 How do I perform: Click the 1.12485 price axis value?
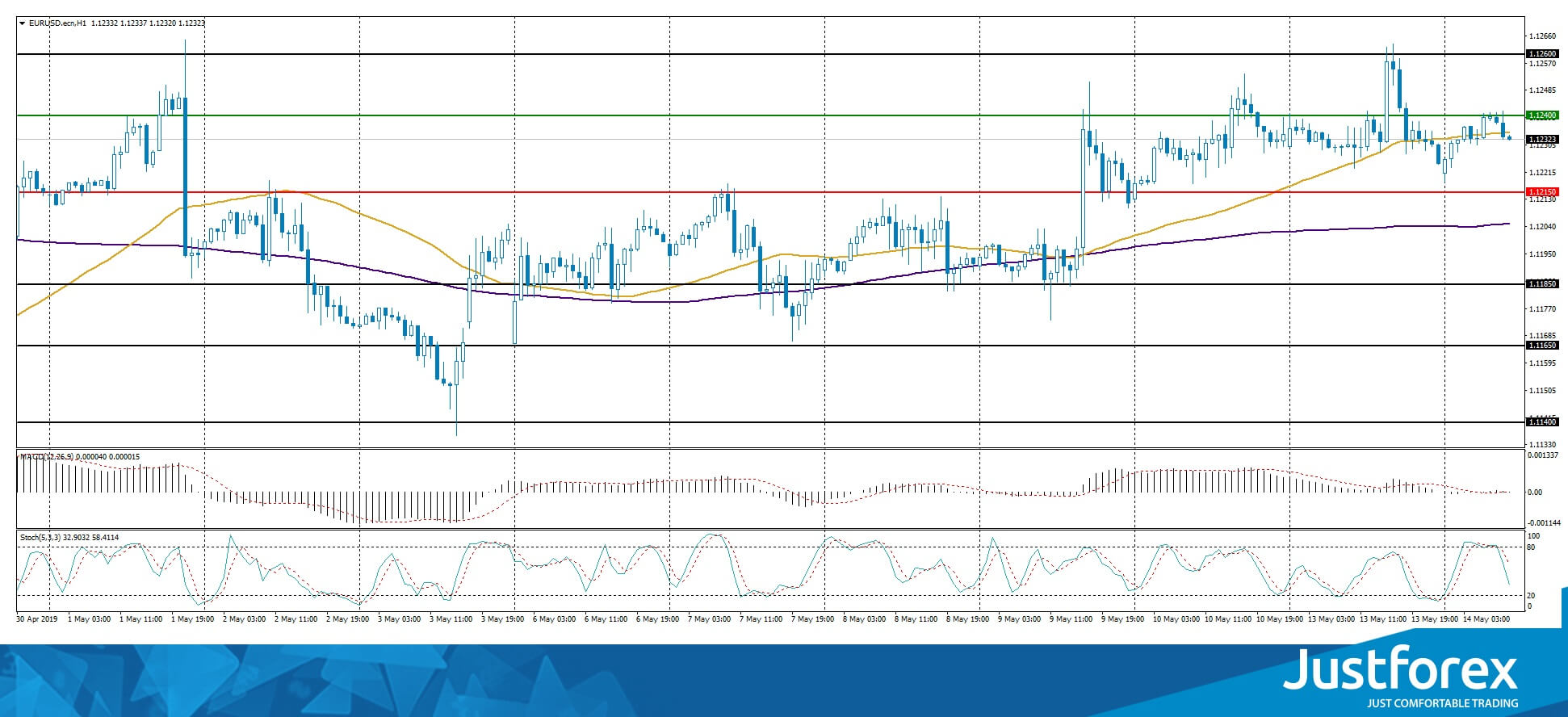coord(1542,90)
